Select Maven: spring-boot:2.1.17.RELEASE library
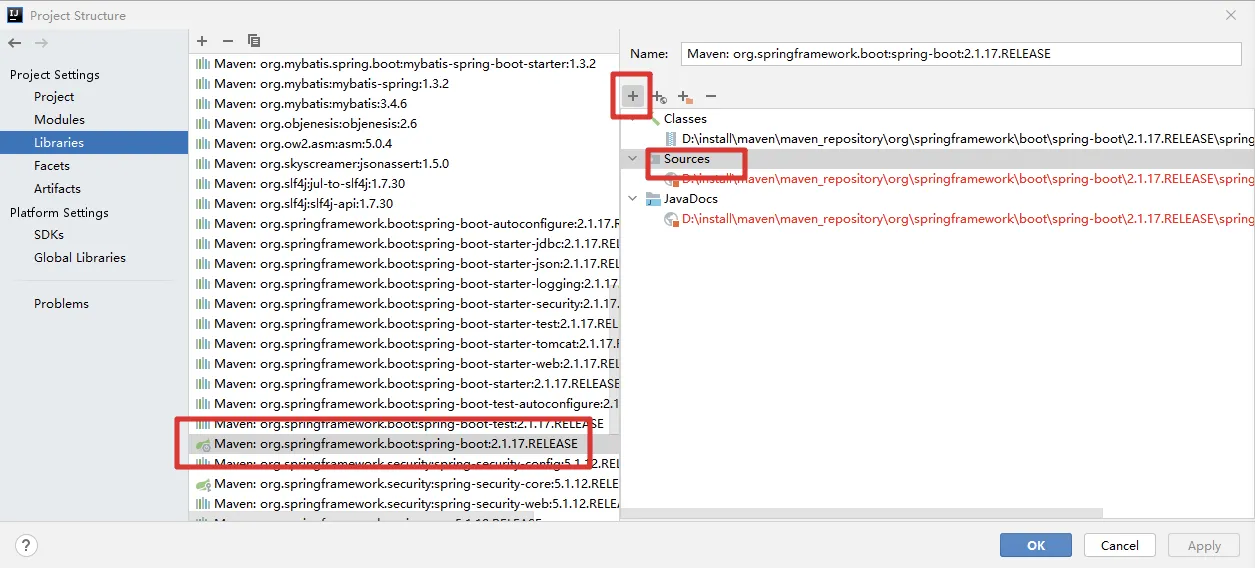1255x568 pixels. coord(404,444)
